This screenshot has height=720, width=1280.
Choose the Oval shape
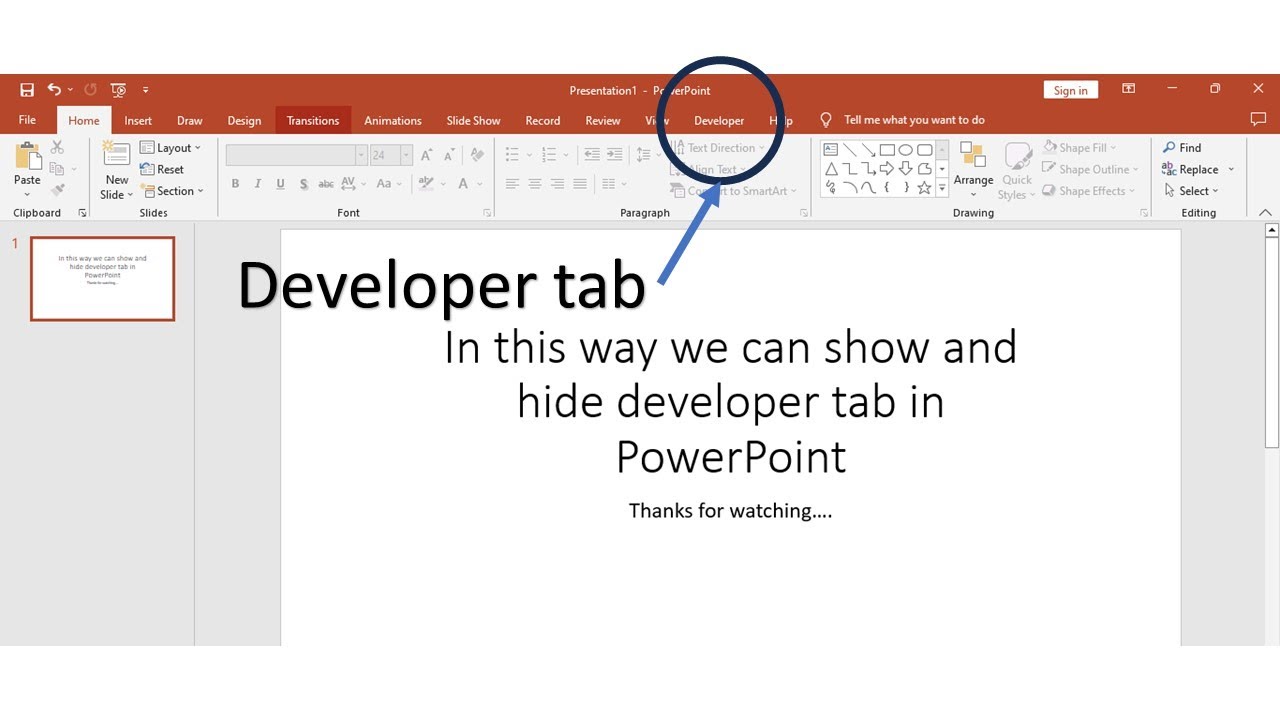click(906, 150)
